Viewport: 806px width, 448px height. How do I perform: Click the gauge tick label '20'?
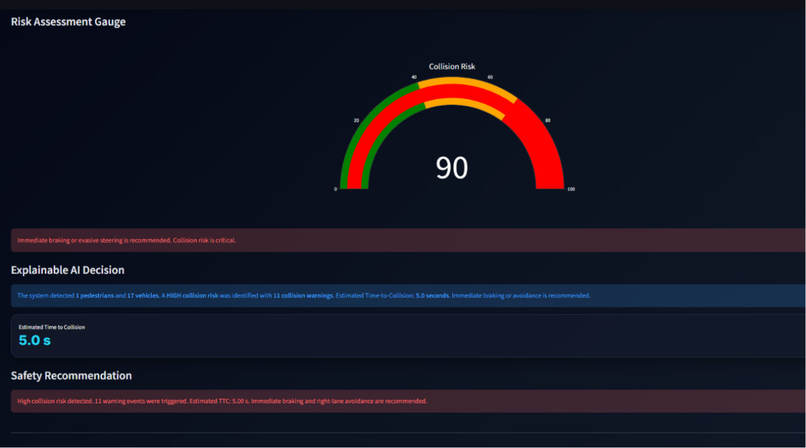point(356,120)
